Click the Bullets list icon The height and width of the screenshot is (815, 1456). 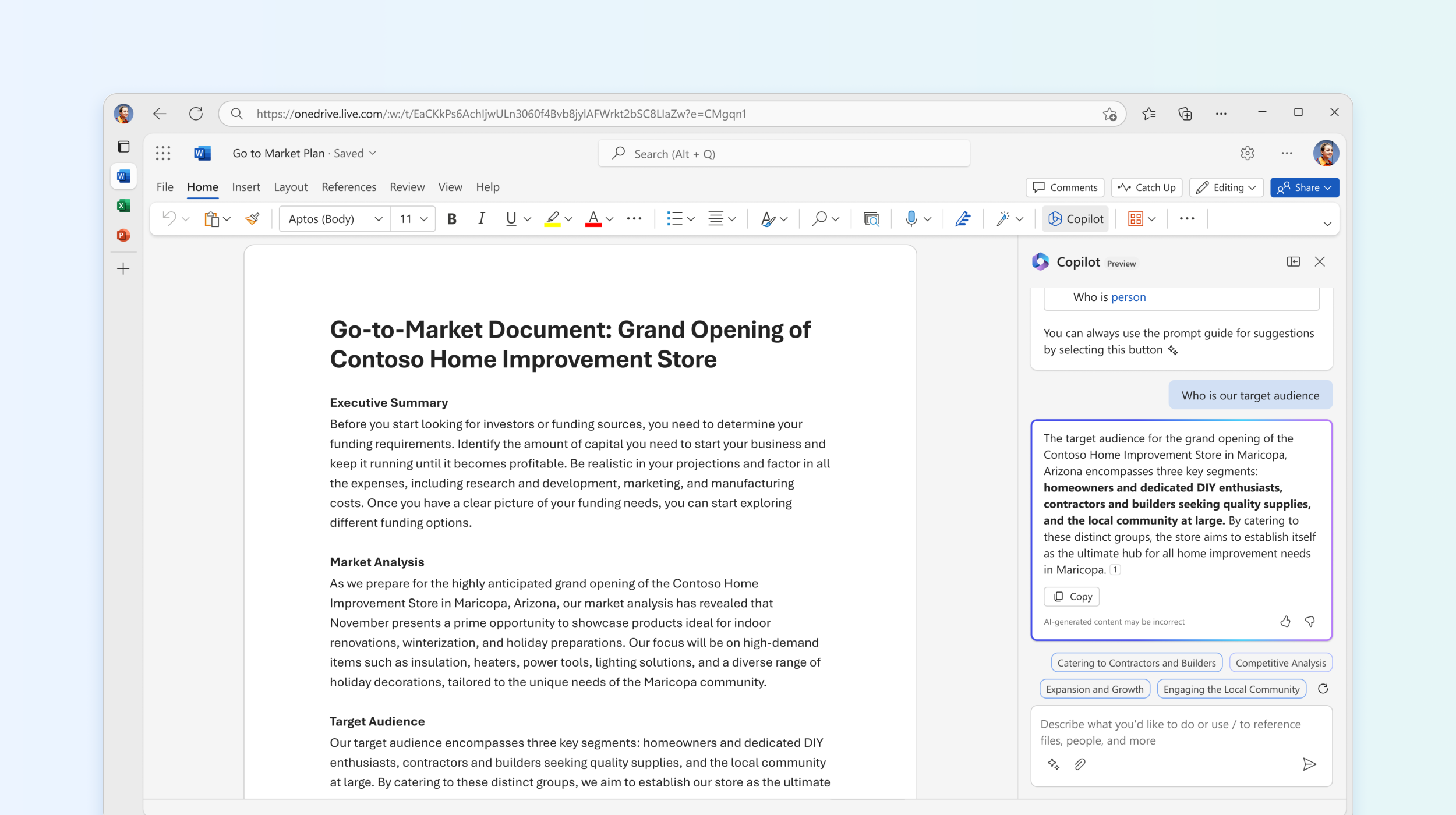675,218
